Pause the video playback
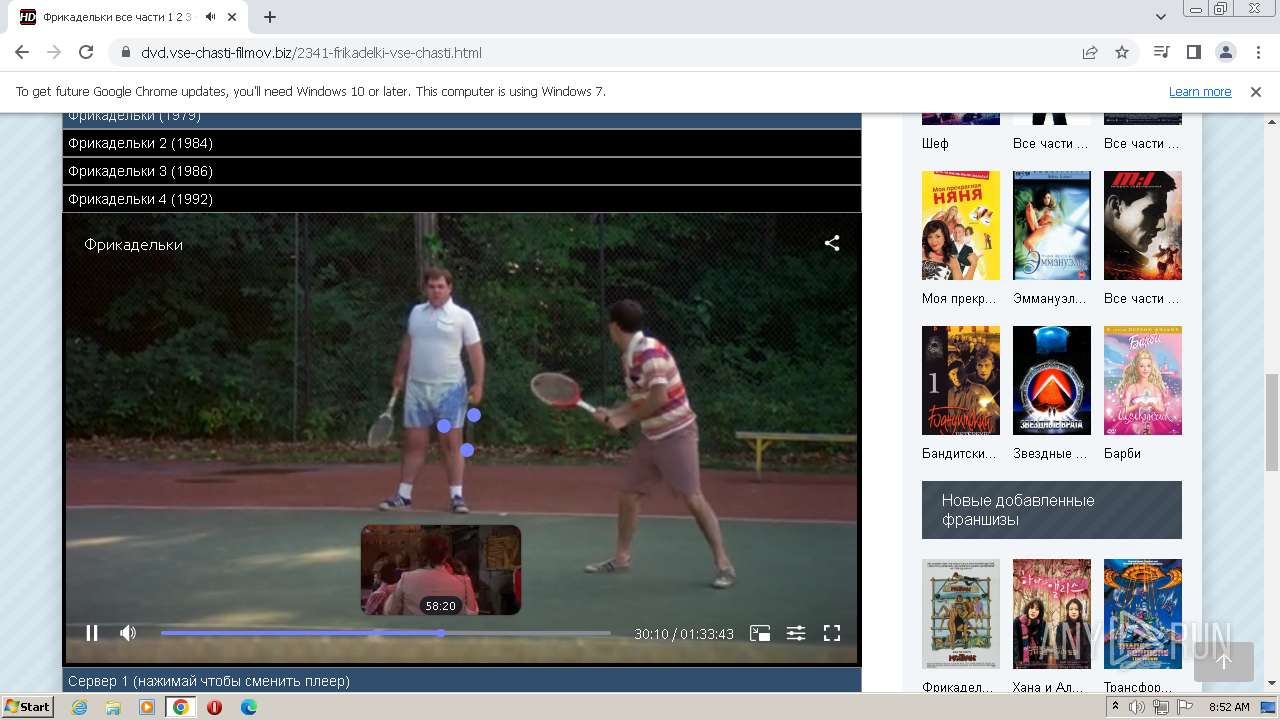The image size is (1280, 720). point(92,633)
